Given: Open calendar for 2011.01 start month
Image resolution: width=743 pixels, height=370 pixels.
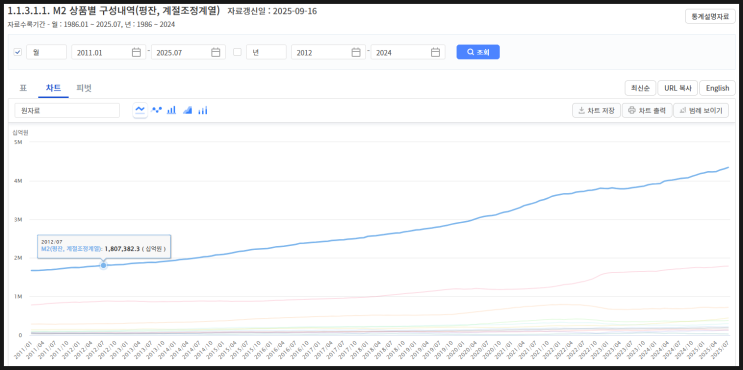Looking at the screenshot, I should (136, 52).
